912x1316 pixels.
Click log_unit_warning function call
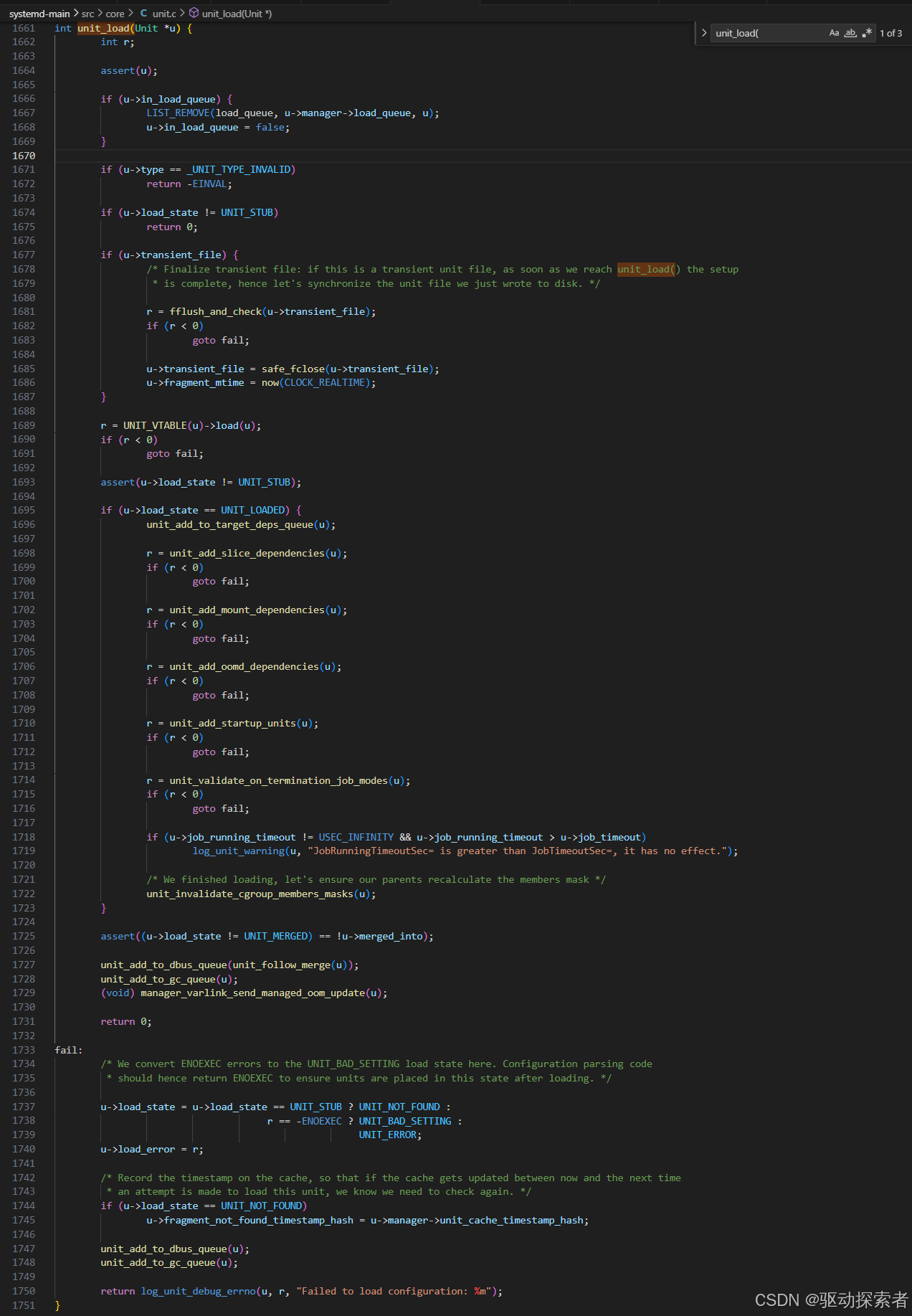point(238,851)
